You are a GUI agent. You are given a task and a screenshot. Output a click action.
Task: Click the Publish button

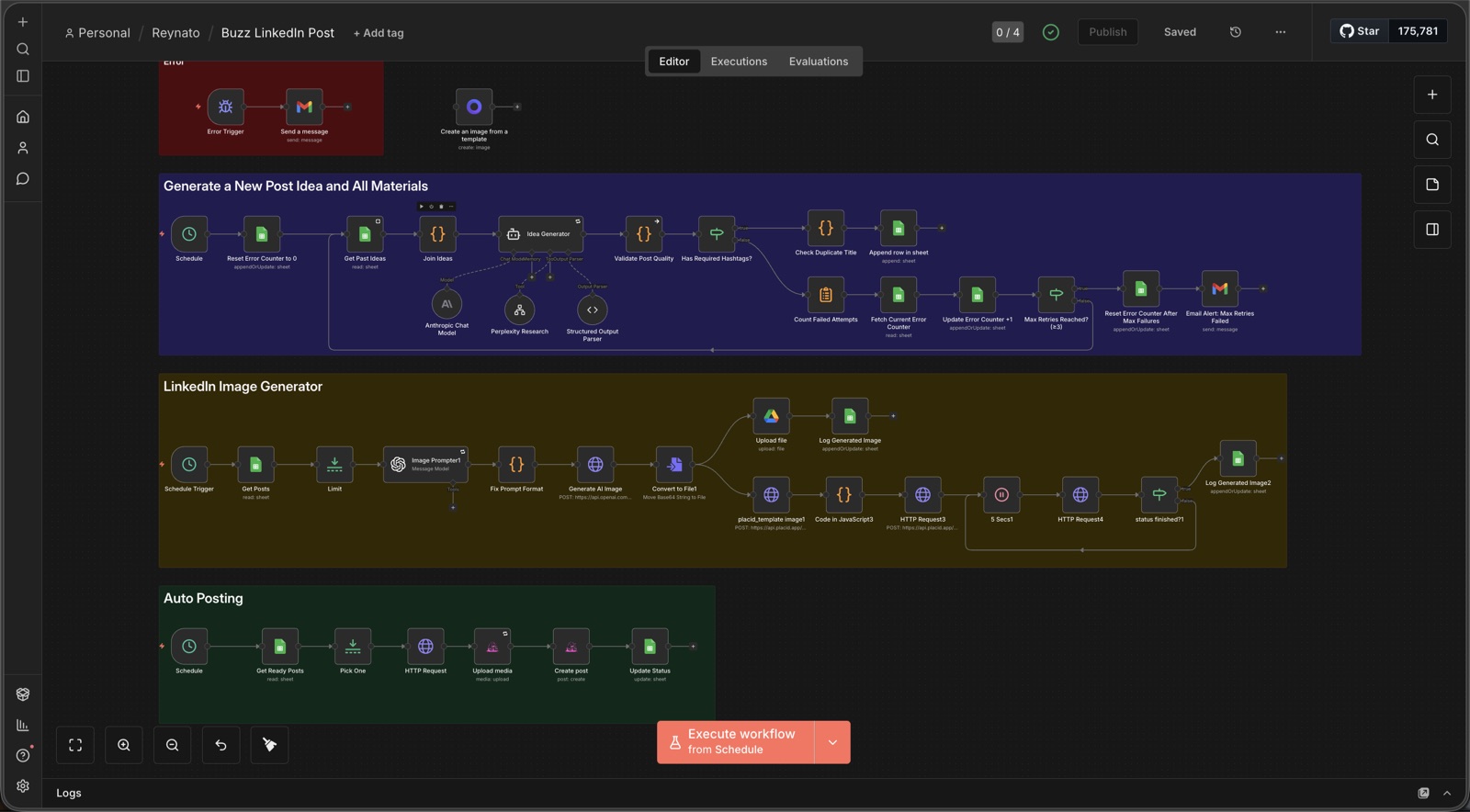pos(1108,32)
